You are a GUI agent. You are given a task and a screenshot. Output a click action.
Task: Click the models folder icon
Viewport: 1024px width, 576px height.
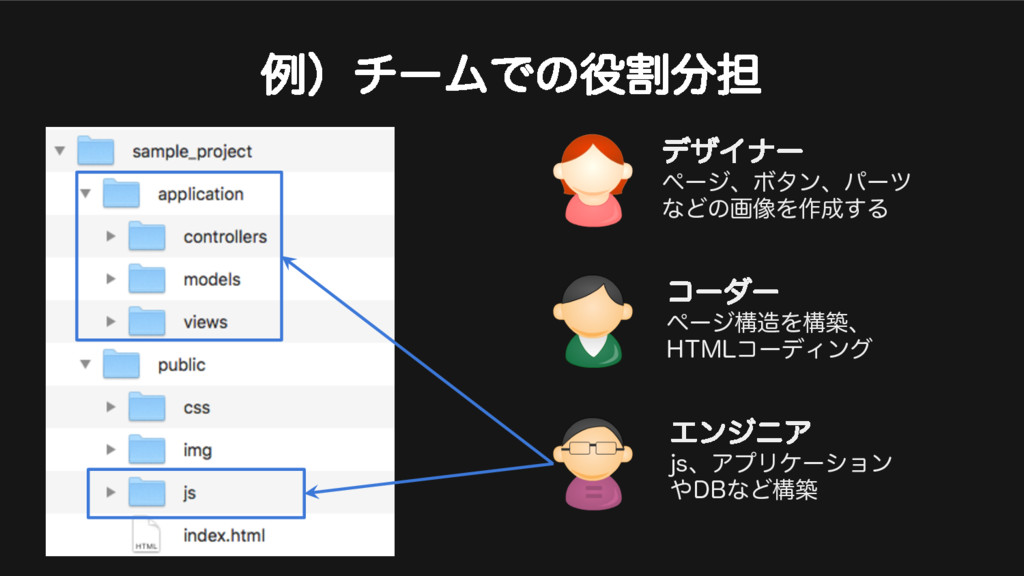click(146, 278)
